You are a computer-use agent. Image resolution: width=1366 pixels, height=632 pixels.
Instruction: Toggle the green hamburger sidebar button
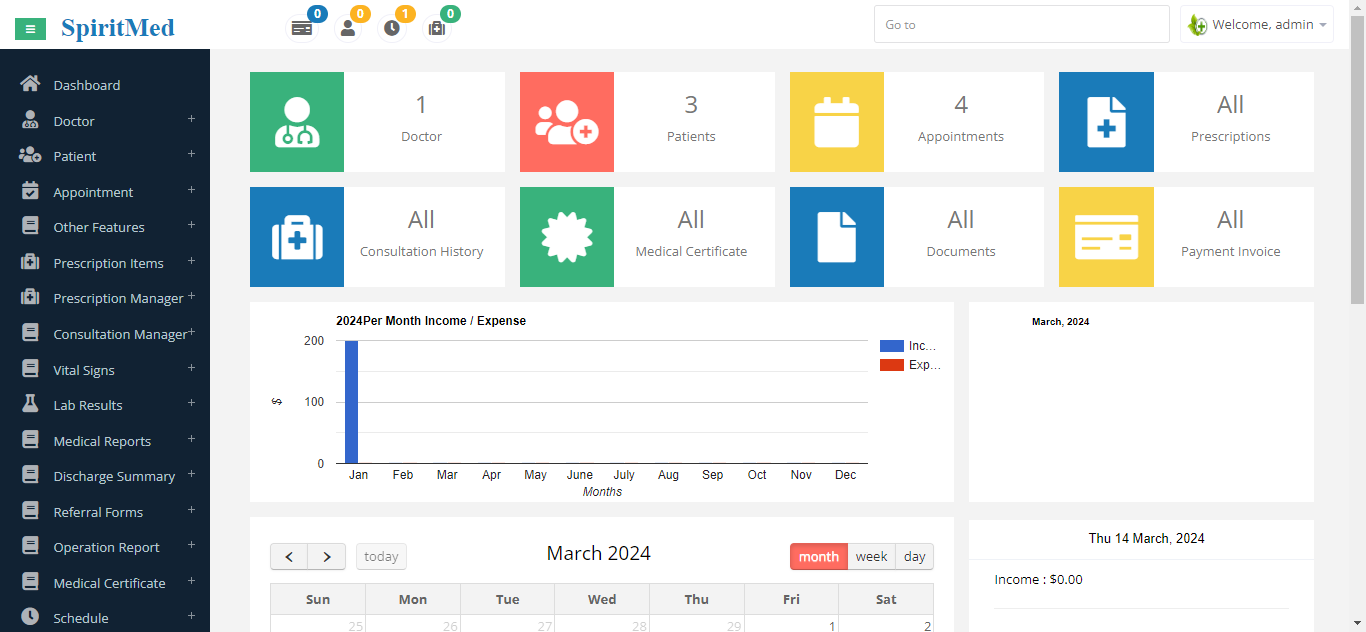[x=30, y=29]
